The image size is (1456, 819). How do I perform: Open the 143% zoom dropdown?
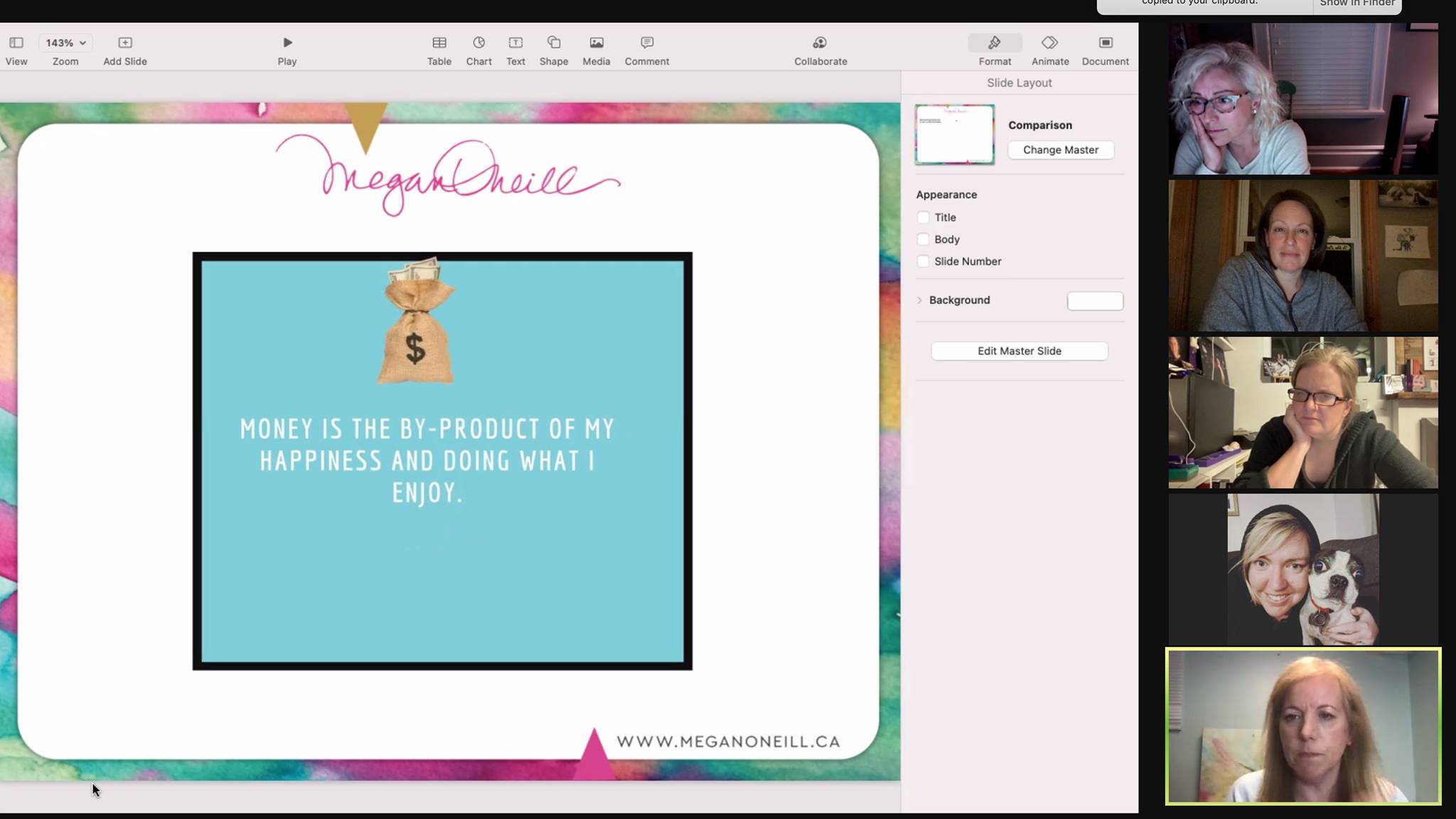[65, 43]
